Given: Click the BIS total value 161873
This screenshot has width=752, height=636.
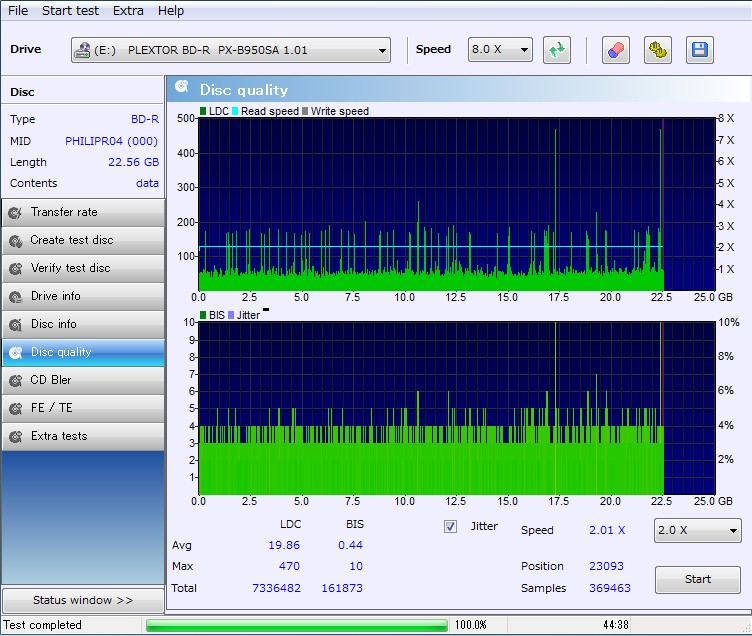Looking at the screenshot, I should click(342, 588).
